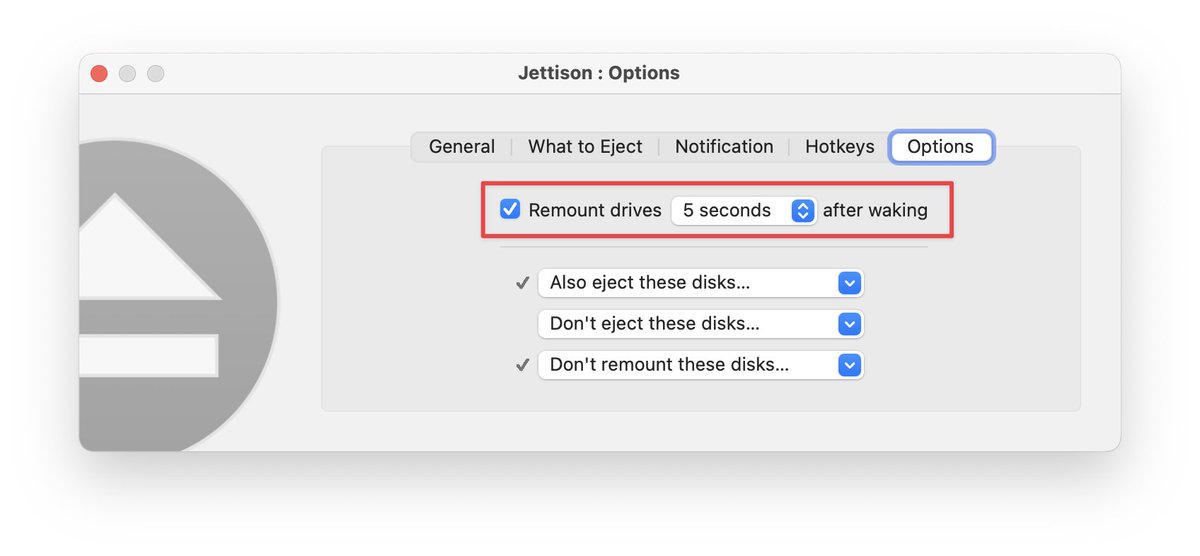The height and width of the screenshot is (556, 1200).
Task: Uncheck the Remount drives checkbox
Action: 510,210
